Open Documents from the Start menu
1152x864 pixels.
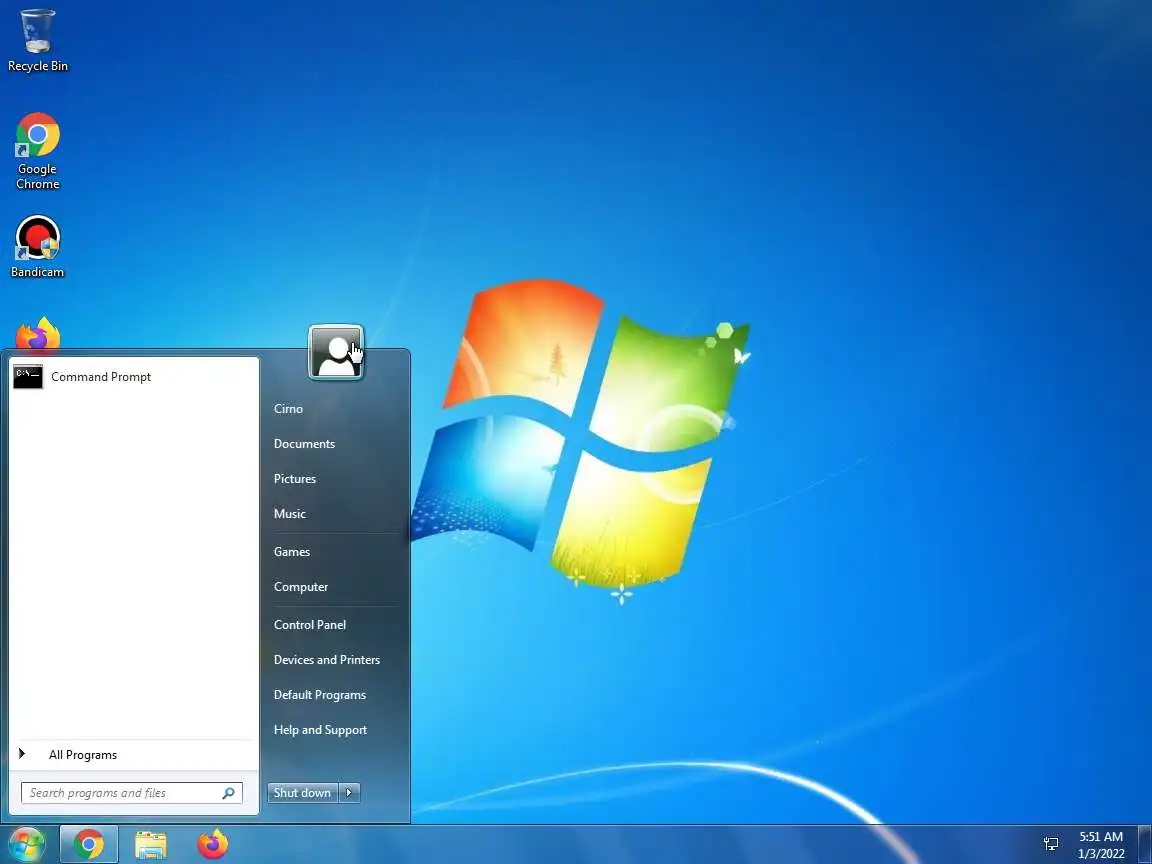[304, 444]
